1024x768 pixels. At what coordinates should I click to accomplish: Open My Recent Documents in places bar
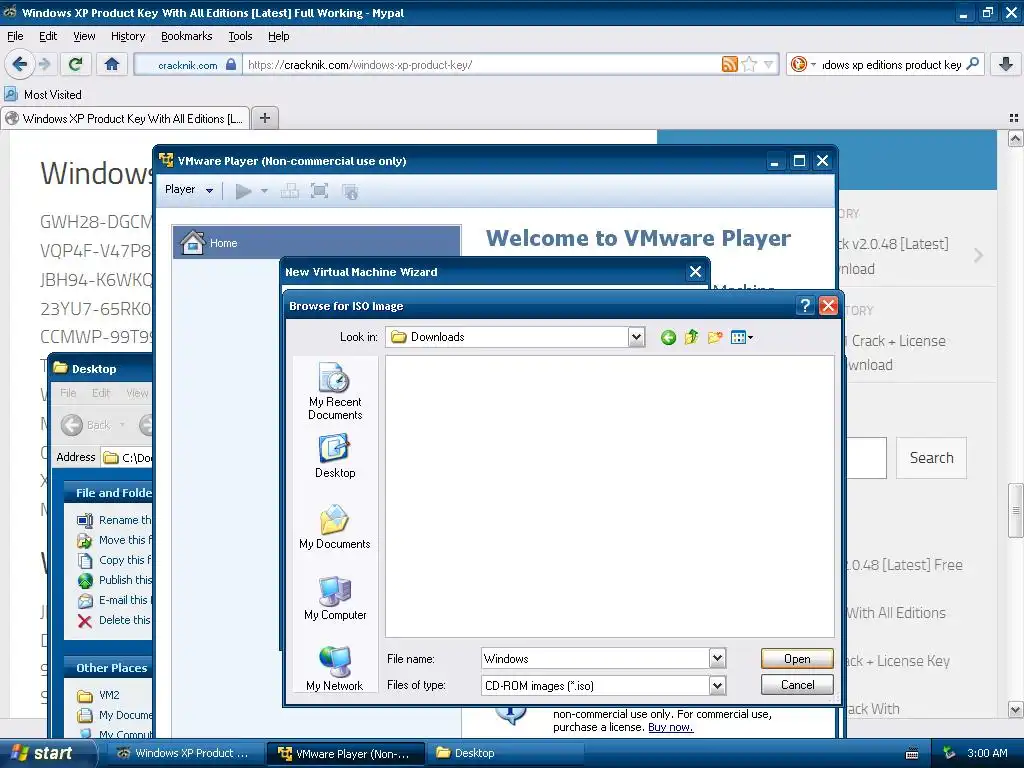(x=335, y=391)
